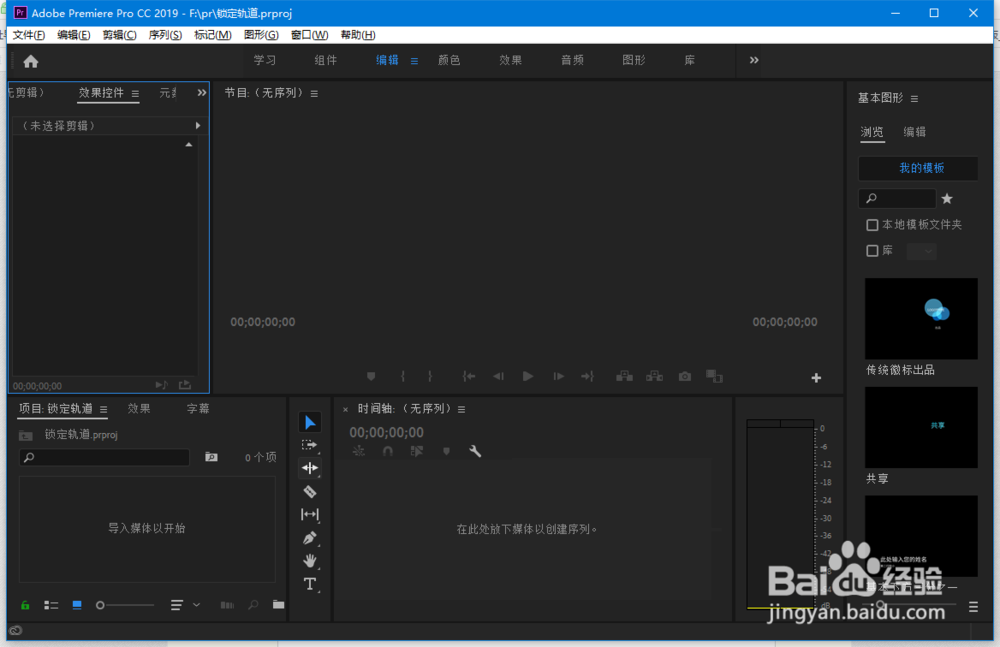Open the 剪辑 menu
This screenshot has width=1000, height=647.
pyautogui.click(x=119, y=35)
